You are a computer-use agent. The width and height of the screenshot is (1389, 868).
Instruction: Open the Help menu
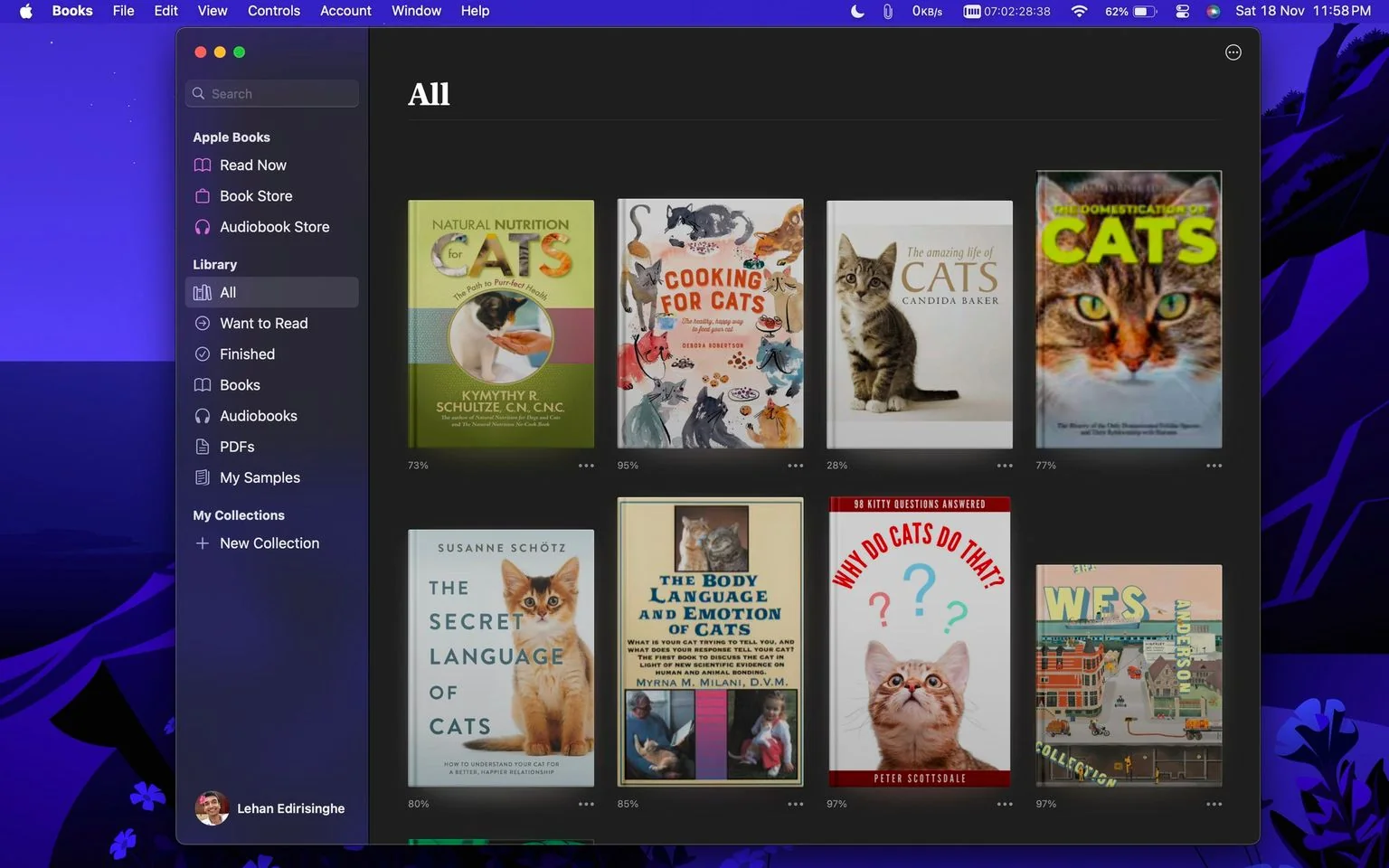[475, 11]
